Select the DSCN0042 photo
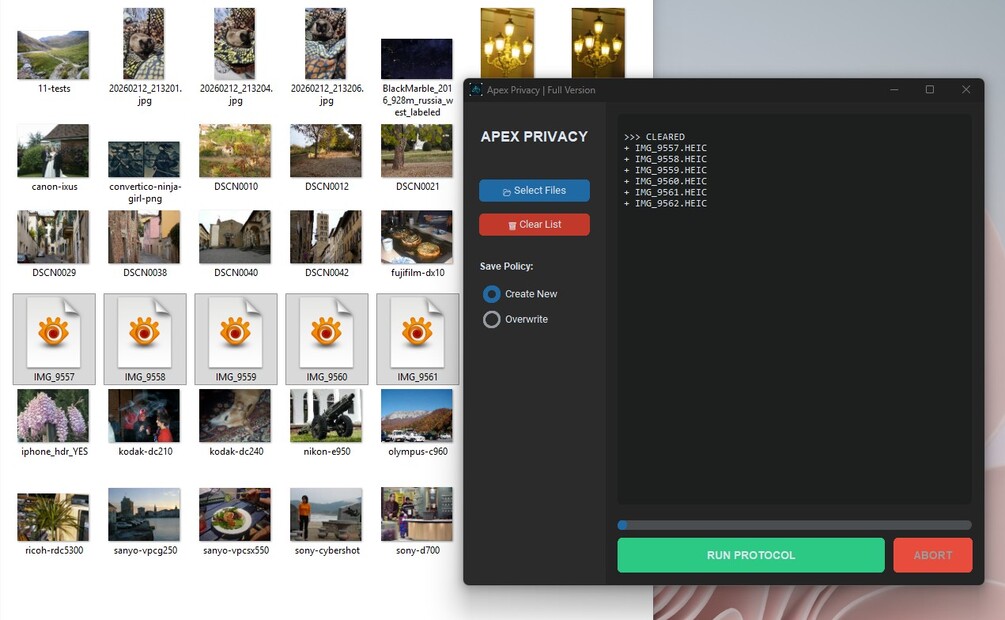This screenshot has height=620, width=1005. click(x=326, y=237)
